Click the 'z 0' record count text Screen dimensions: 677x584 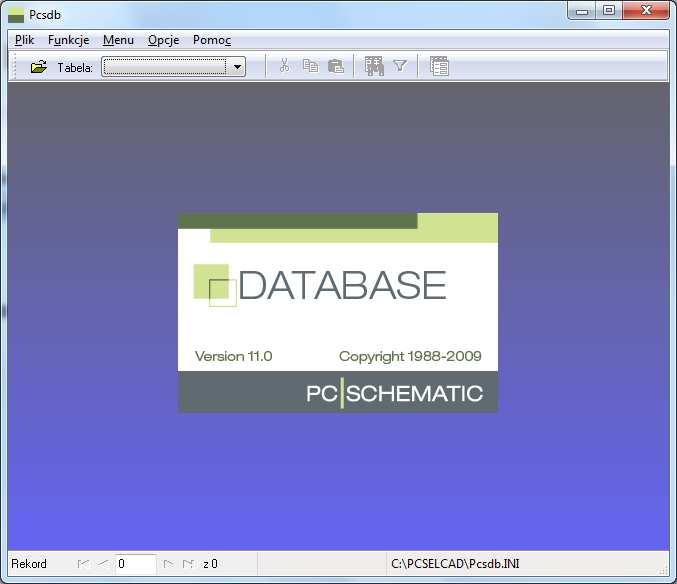pos(210,564)
